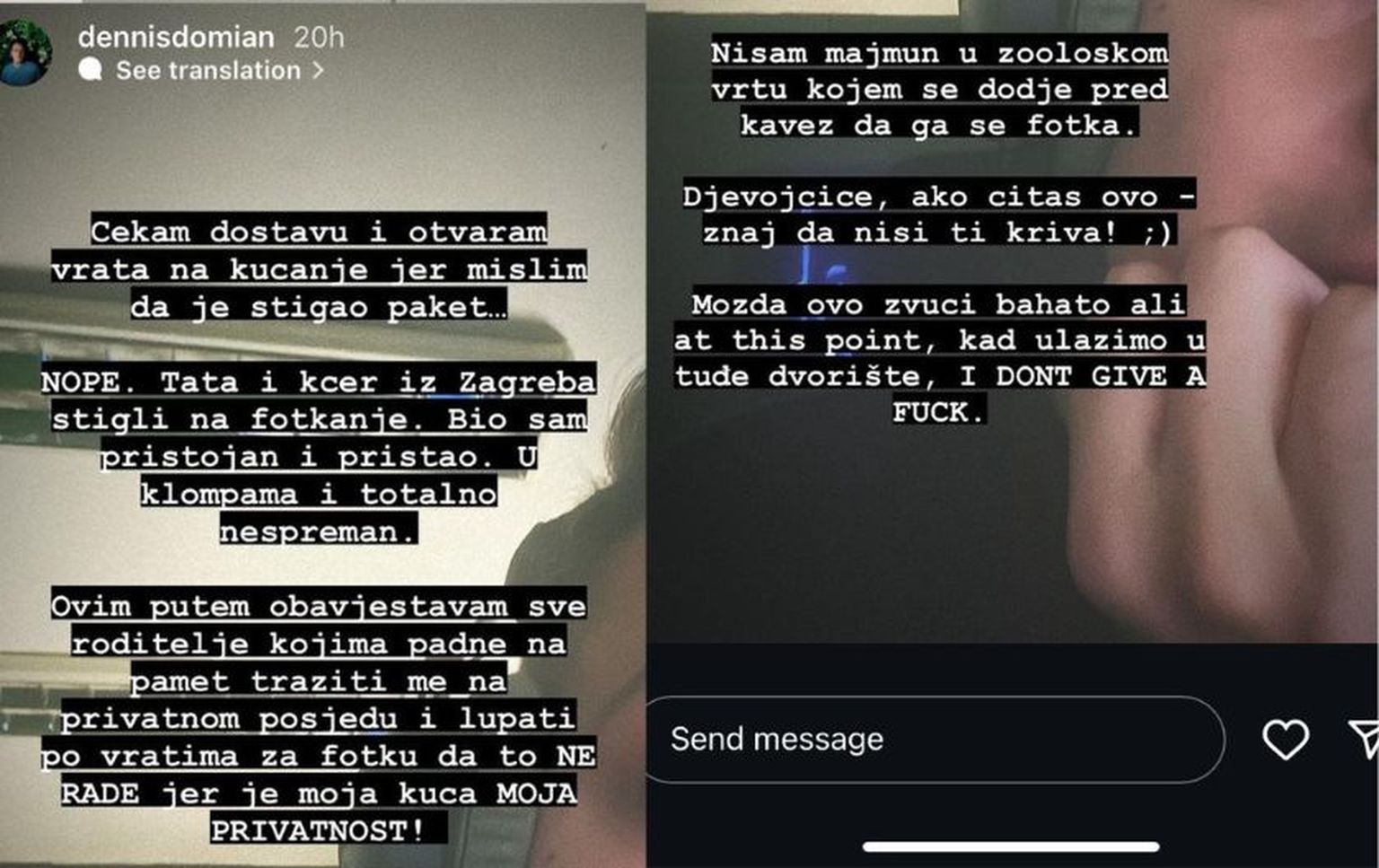
Task: Click the word 'nespreman.' in the left story
Action: (x=318, y=531)
